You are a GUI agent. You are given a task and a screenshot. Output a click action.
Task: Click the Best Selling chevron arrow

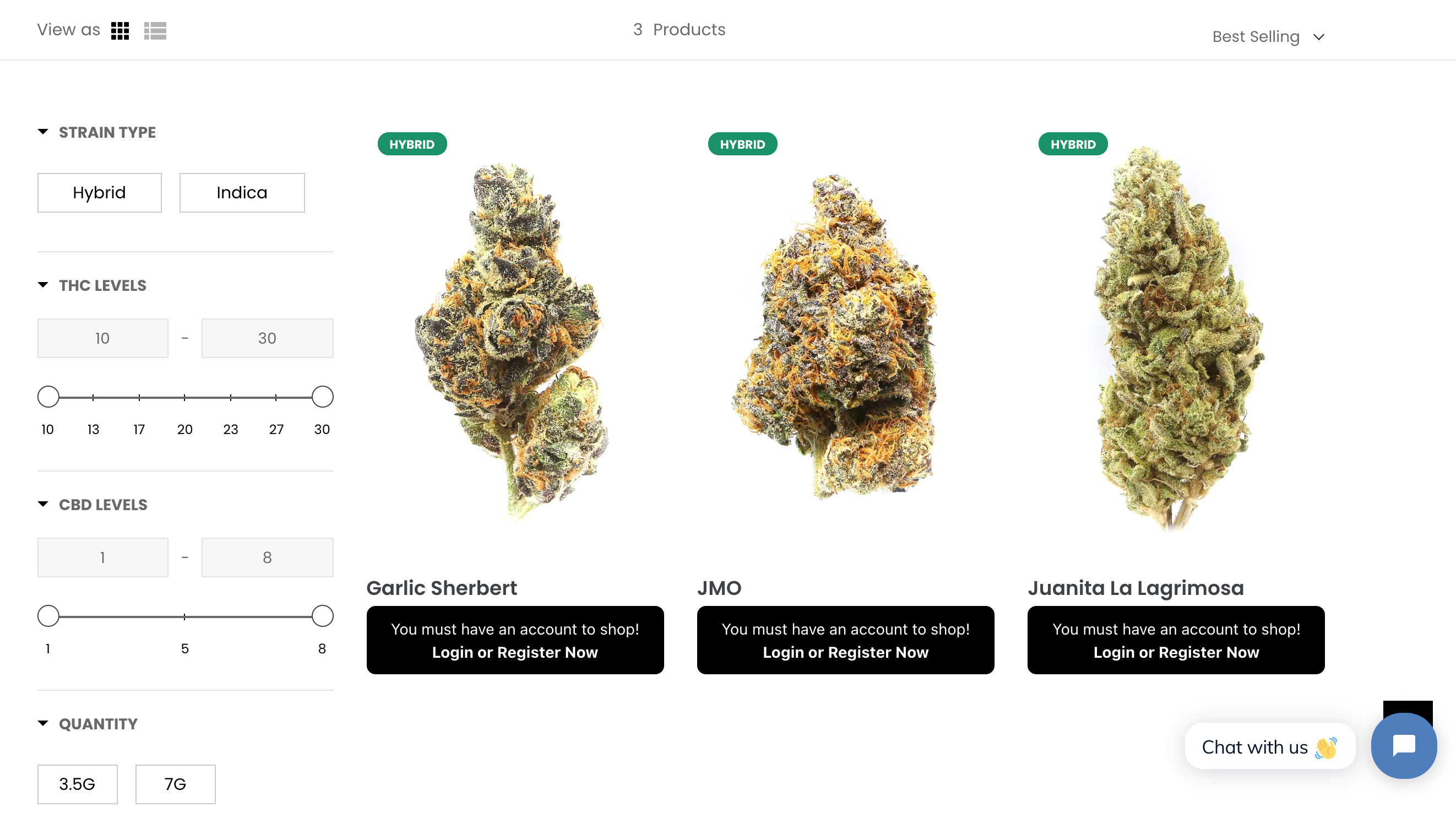coord(1319,37)
